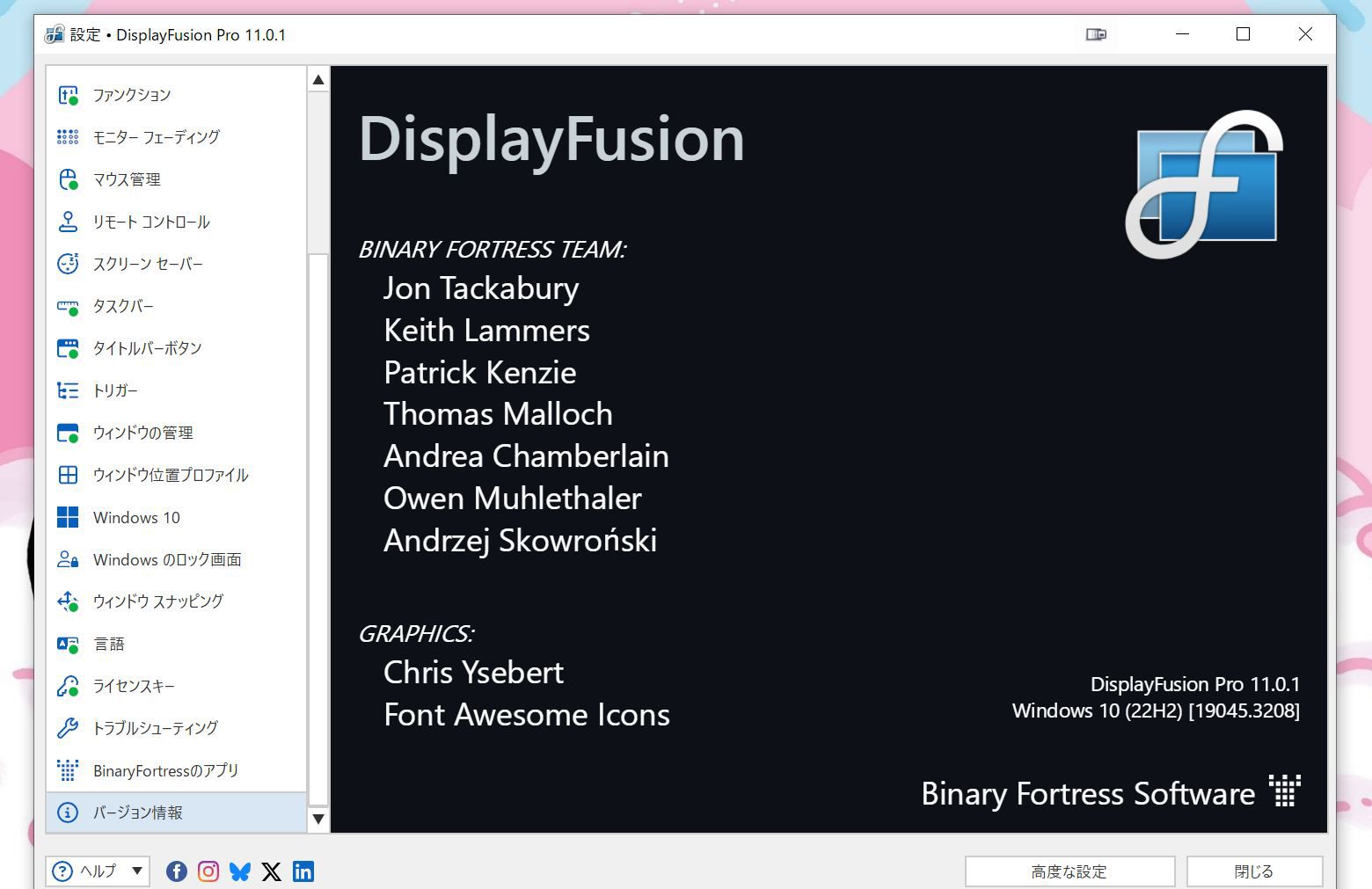Click the DisplayFusion logo image
Screen dimensions: 1372x889
pyautogui.click(x=1204, y=184)
